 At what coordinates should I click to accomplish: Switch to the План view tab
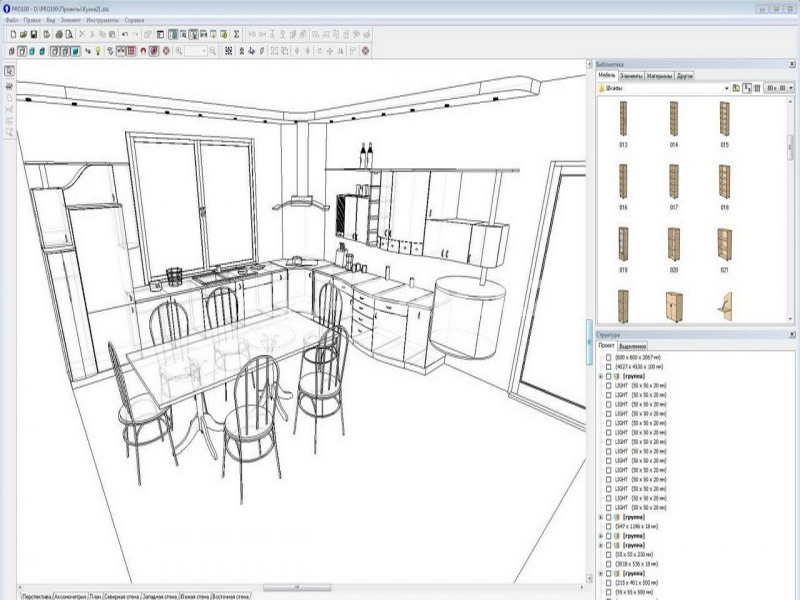point(95,596)
